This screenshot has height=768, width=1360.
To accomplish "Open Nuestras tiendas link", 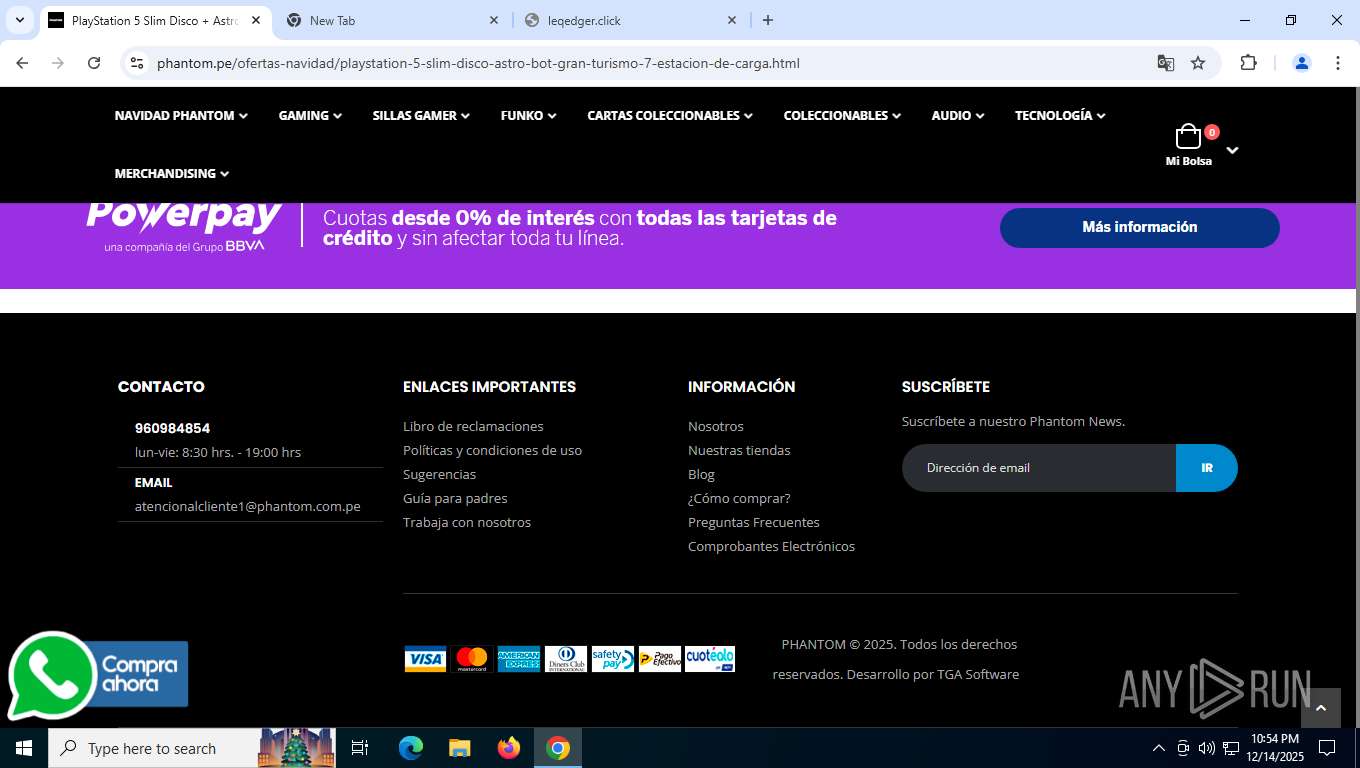I will pyautogui.click(x=739, y=450).
